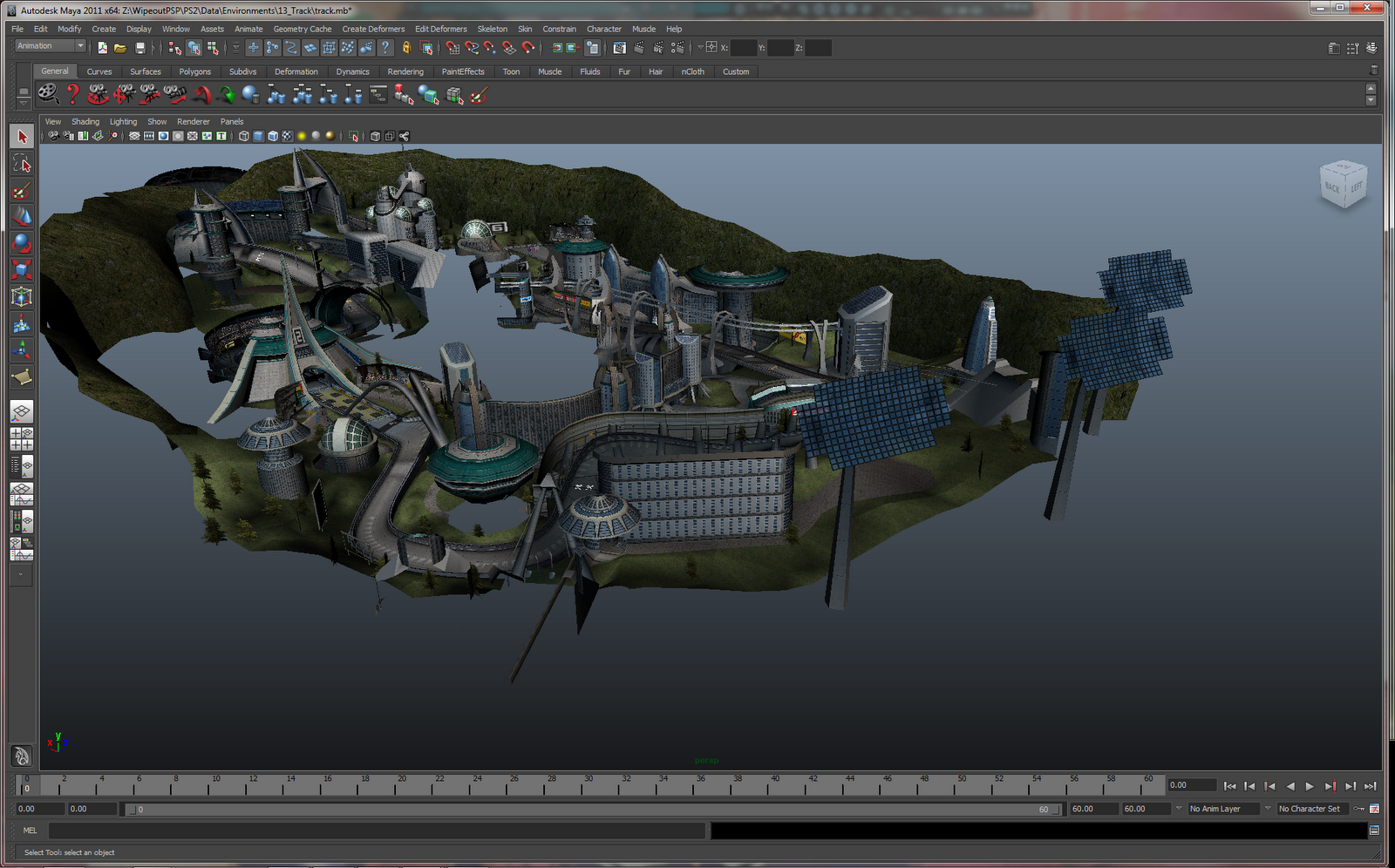Pick the Scale tool in the toolbox
The height and width of the screenshot is (868, 1395).
[22, 270]
